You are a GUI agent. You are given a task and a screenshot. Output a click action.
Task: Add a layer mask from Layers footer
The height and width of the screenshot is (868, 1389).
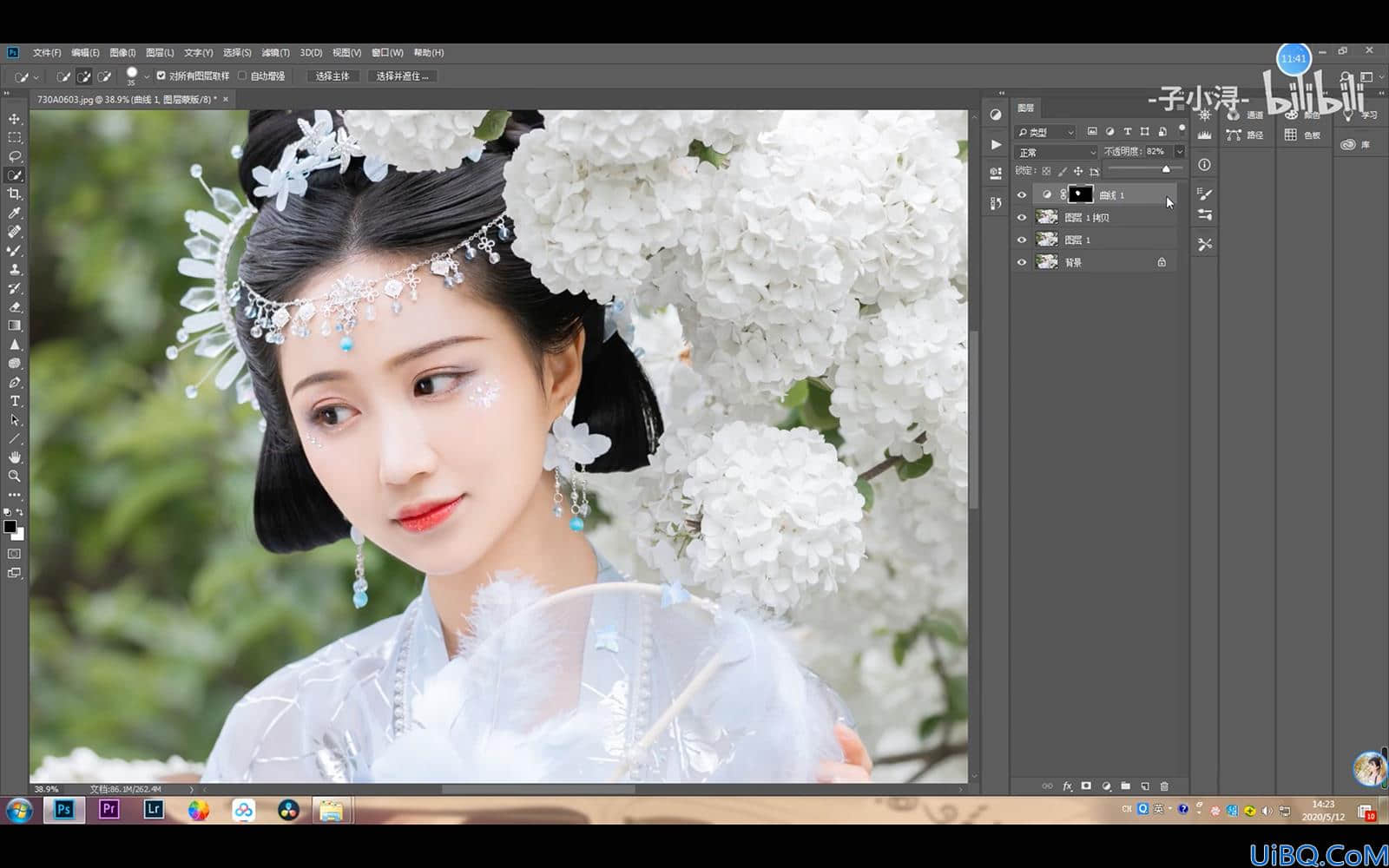click(x=1086, y=786)
